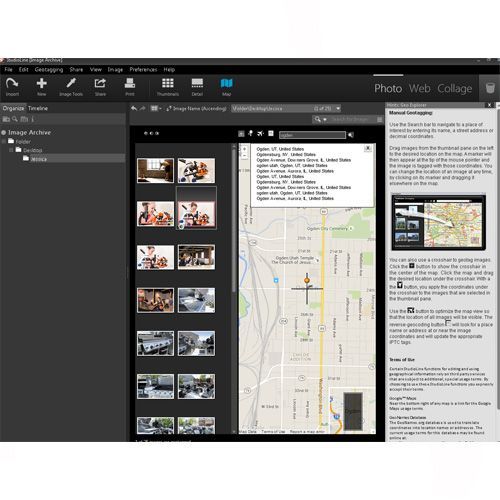Click the go icon beside map search box

pos(350,135)
